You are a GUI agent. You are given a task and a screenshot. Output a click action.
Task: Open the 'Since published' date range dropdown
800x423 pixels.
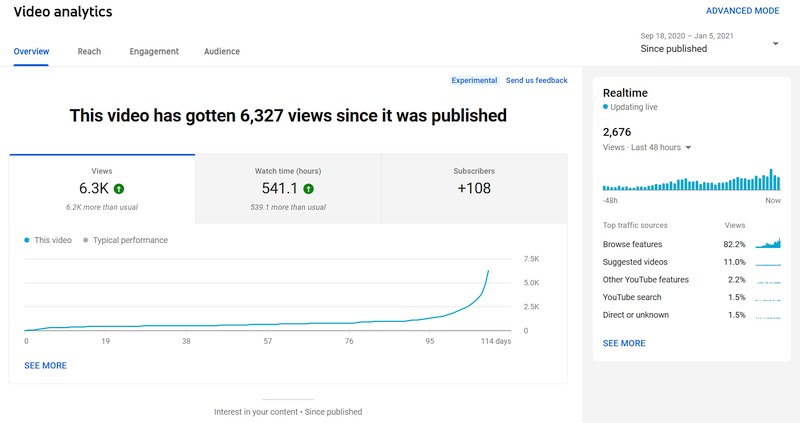click(776, 43)
